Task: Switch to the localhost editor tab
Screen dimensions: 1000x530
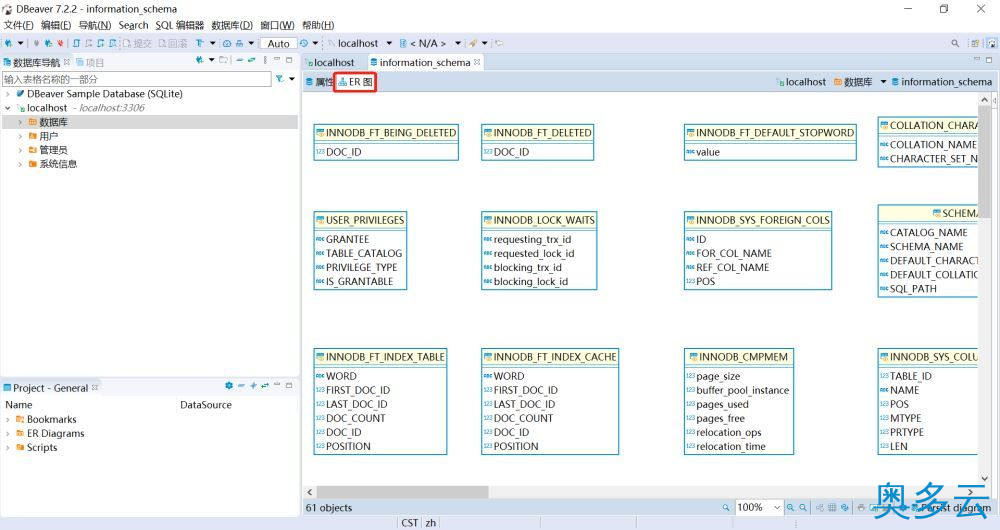Action: 330,63
